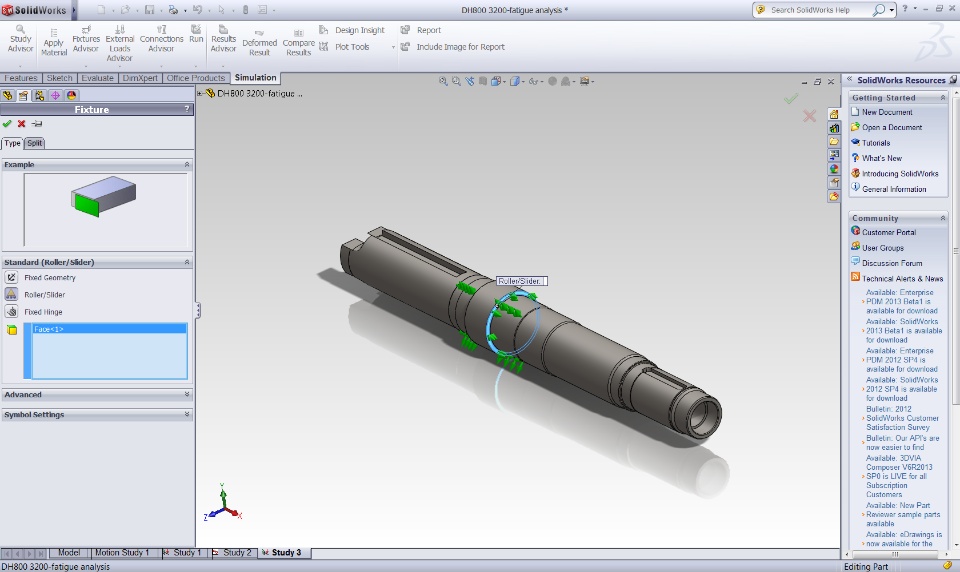
Task: Collapse the Getting Started group
Action: coord(943,98)
